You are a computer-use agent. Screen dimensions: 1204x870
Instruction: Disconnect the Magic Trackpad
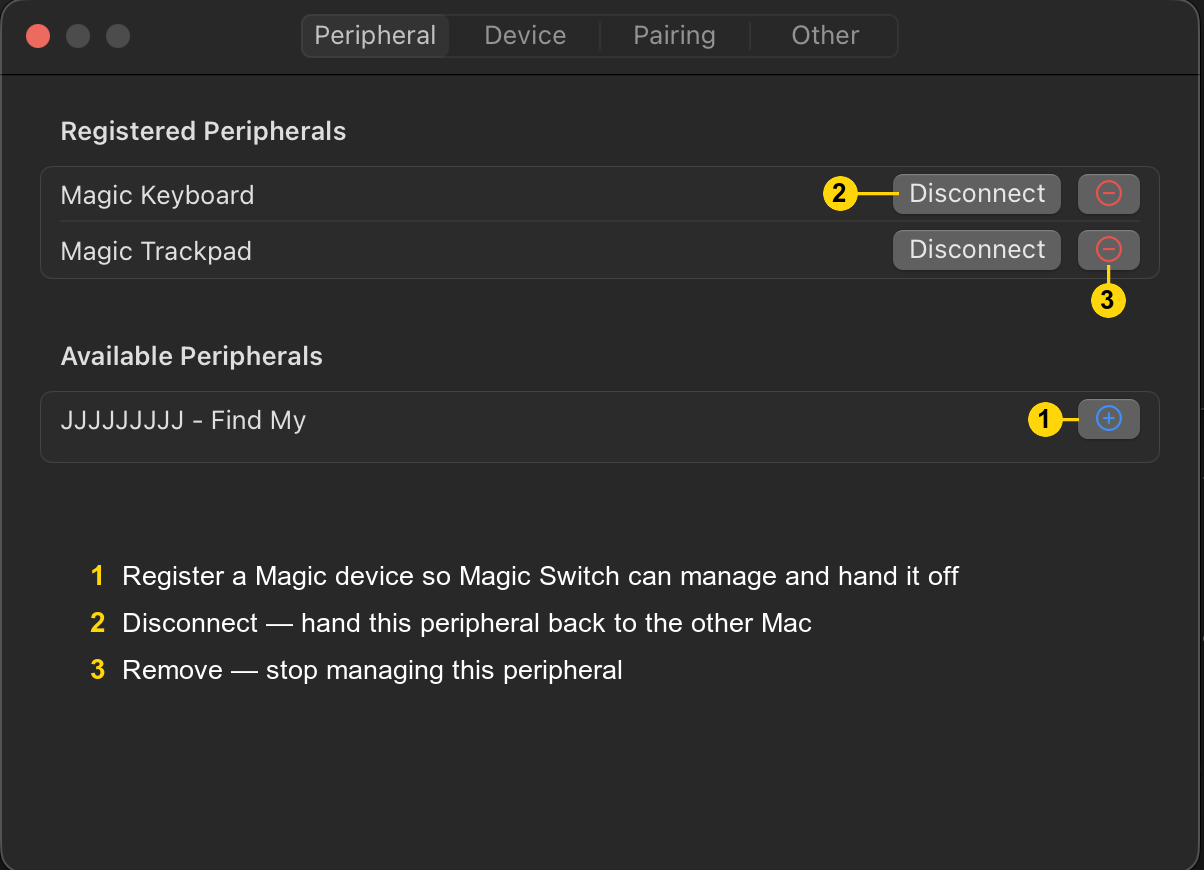tap(977, 249)
